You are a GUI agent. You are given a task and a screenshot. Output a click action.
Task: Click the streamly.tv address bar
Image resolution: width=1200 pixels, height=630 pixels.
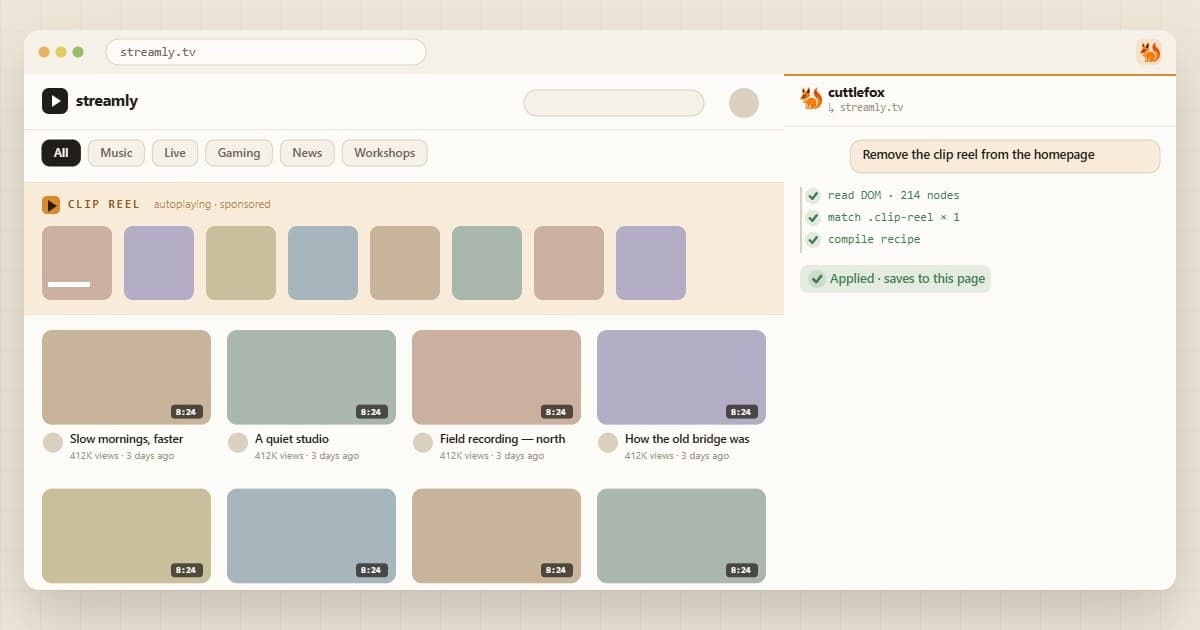coord(266,52)
